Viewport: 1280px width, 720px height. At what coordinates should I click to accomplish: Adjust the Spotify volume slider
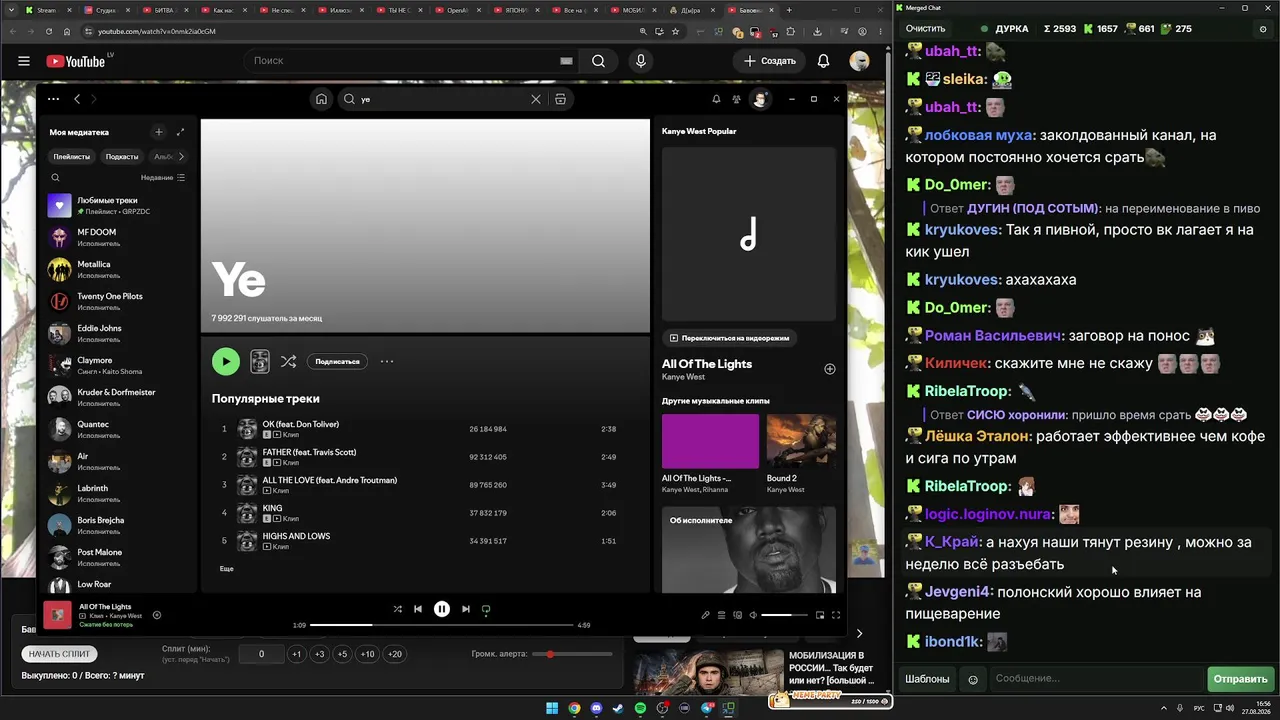point(784,615)
